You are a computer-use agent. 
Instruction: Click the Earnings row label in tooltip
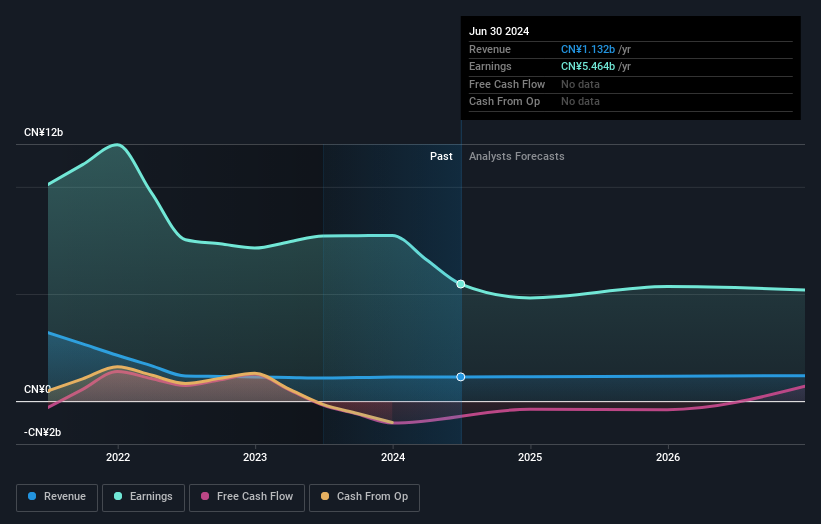point(490,66)
